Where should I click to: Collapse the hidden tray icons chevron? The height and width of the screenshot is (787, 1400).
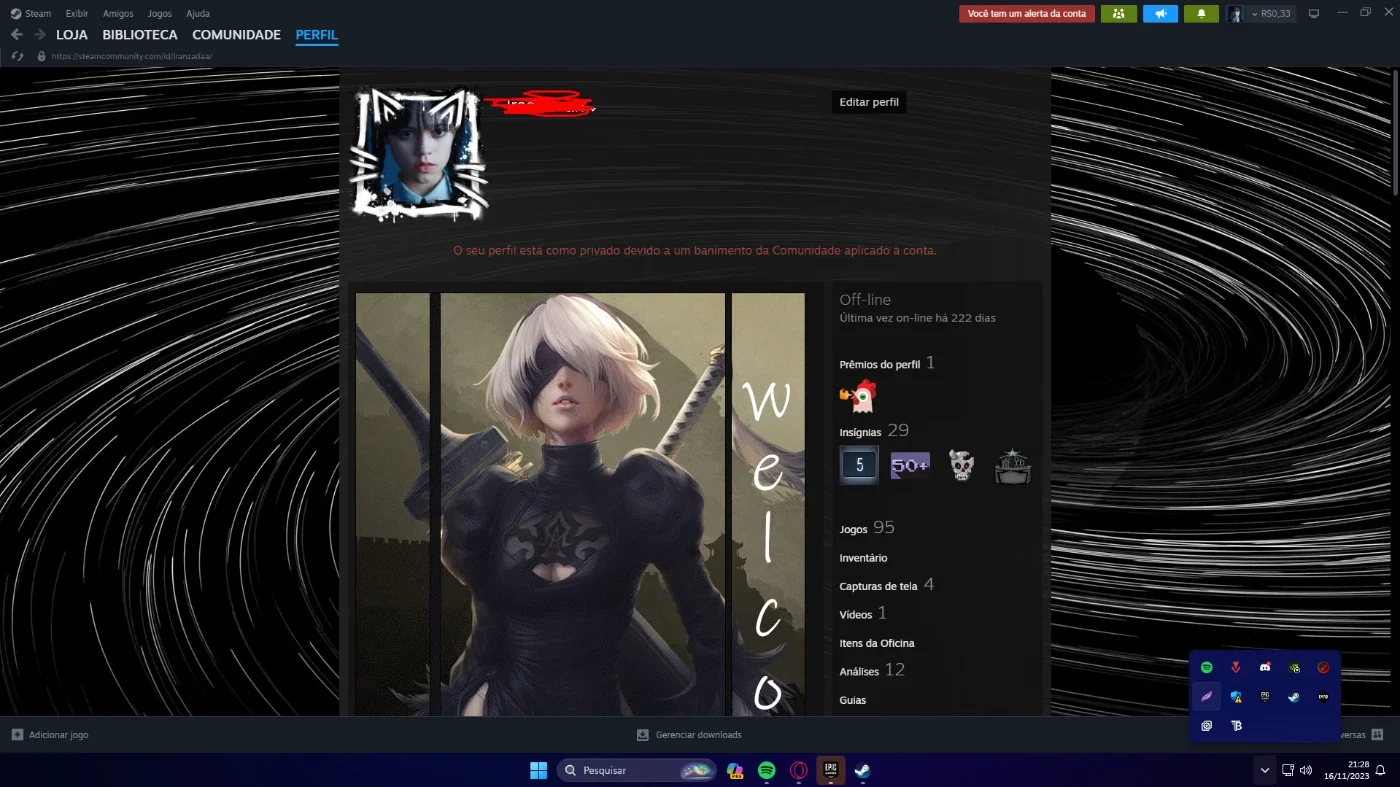pyautogui.click(x=1264, y=770)
